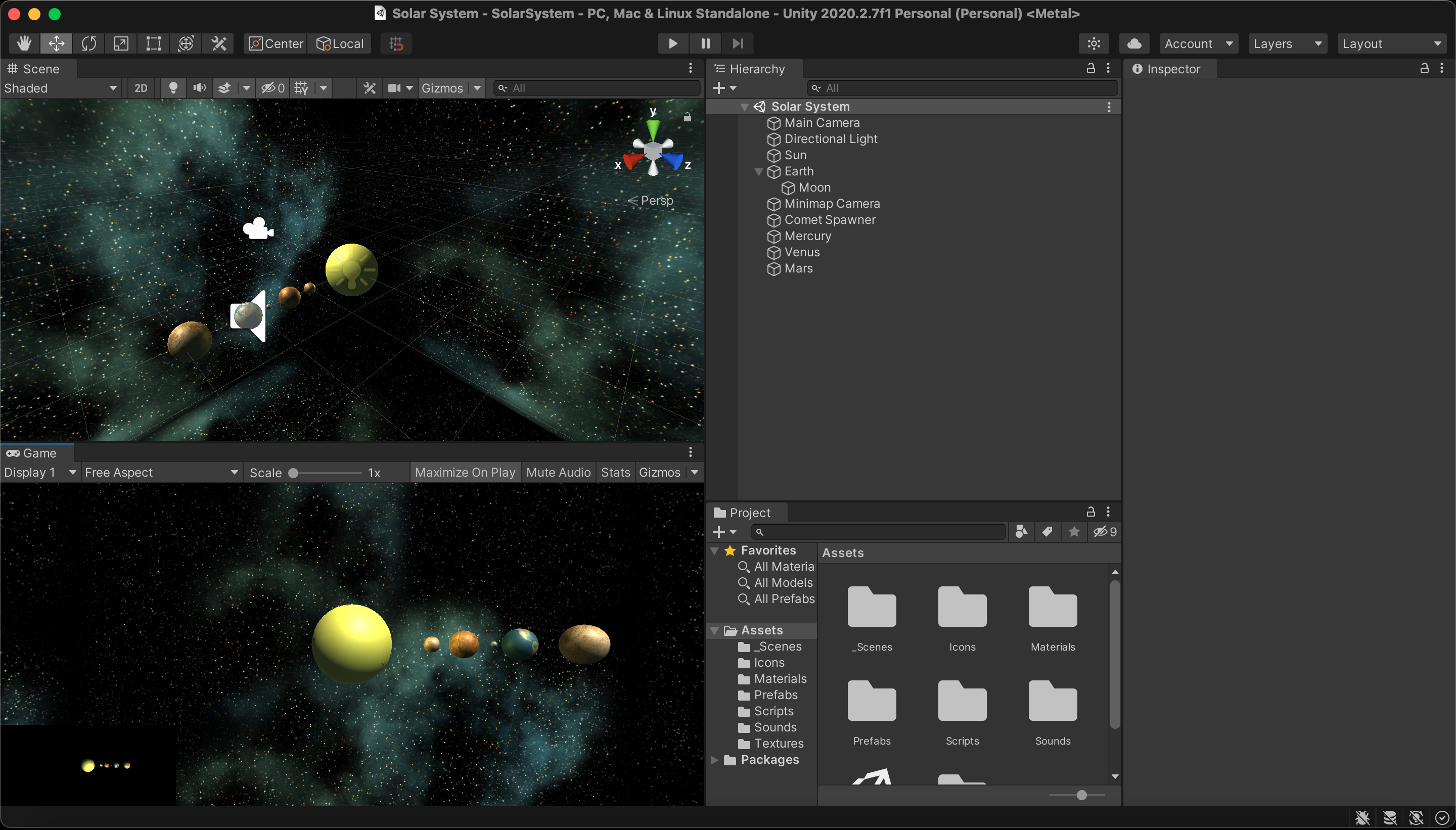Open Scene view Gizmos button
Image resolution: width=1456 pixels, height=830 pixels.
pos(442,88)
